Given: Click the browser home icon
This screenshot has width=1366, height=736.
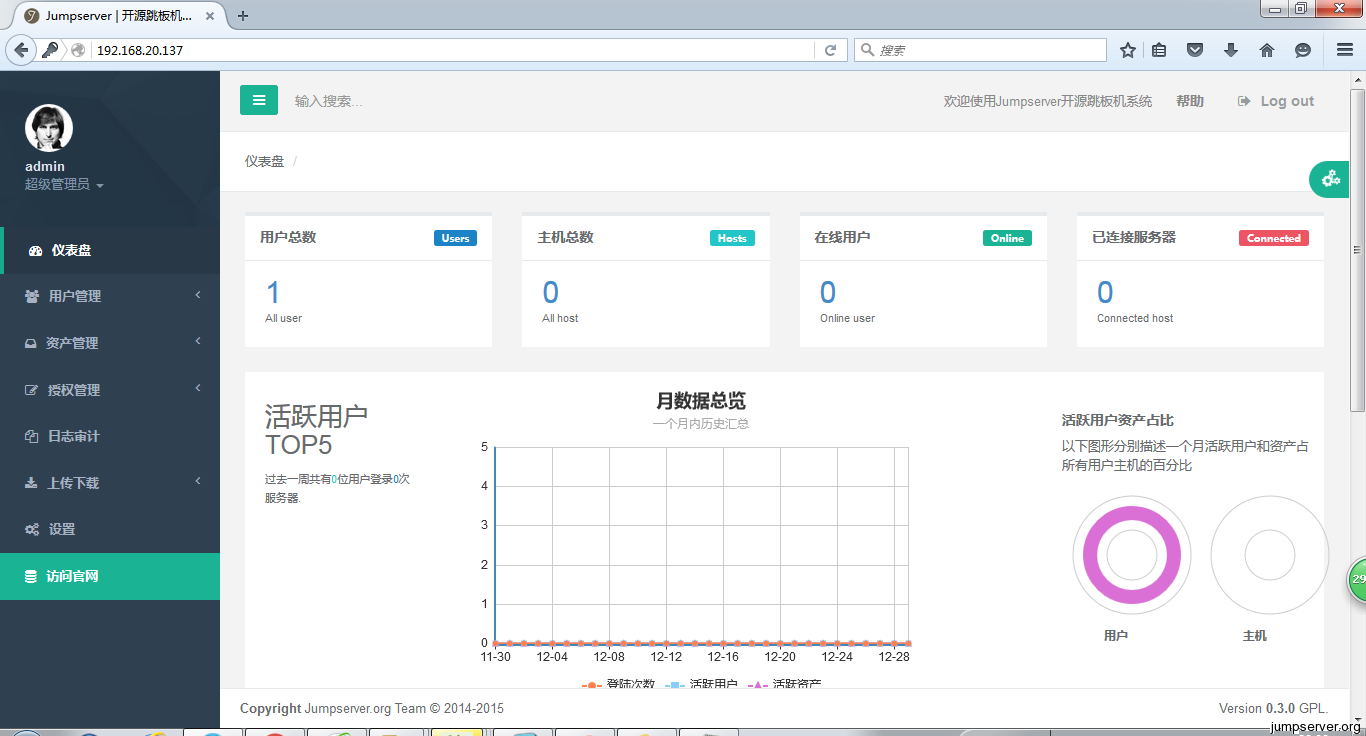Looking at the screenshot, I should click(x=1267, y=50).
